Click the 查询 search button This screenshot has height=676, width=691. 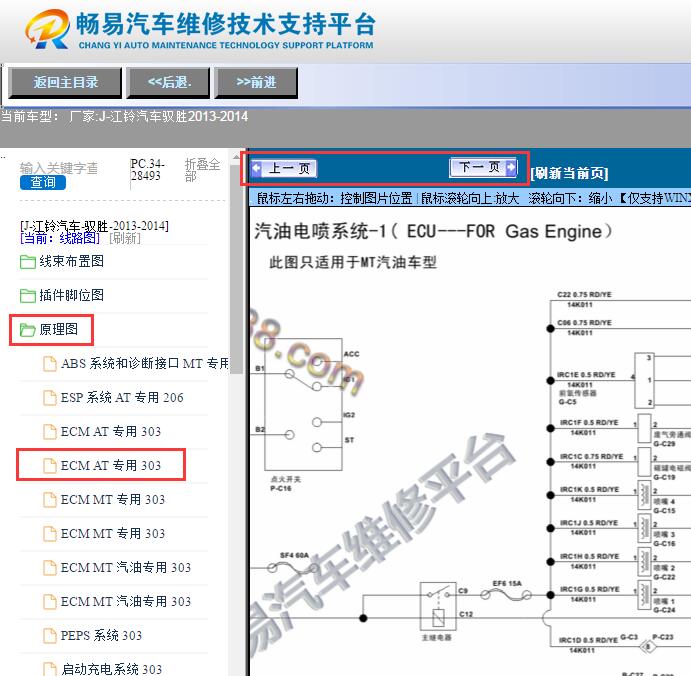43,182
